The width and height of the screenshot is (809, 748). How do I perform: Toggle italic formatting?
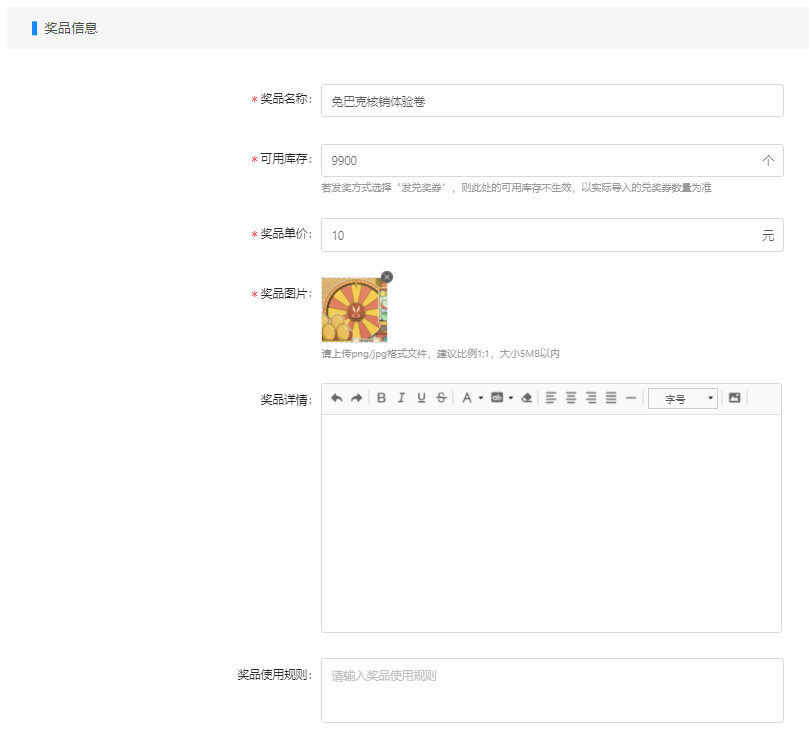pos(401,398)
